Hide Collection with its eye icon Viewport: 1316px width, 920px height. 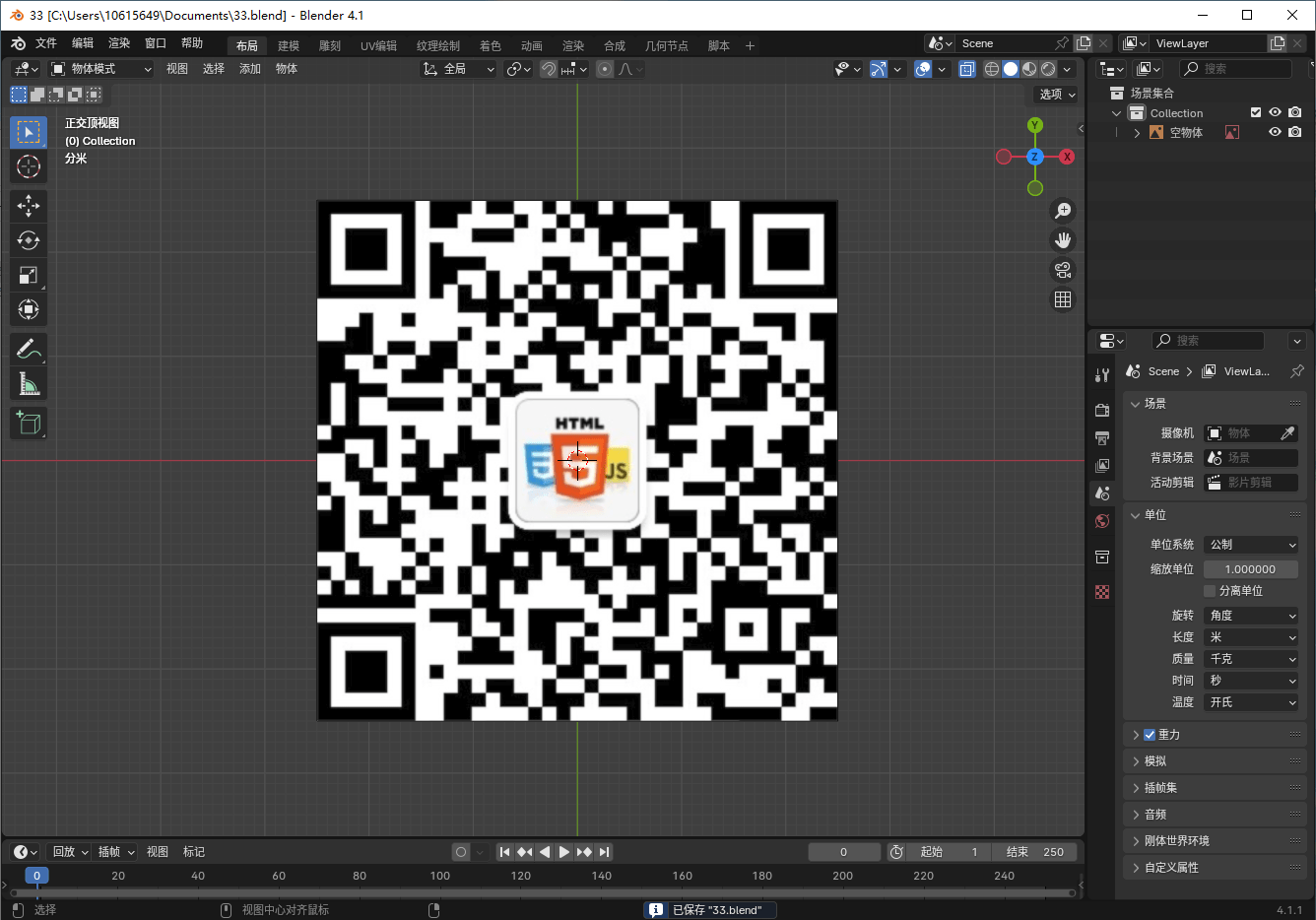tap(1275, 112)
